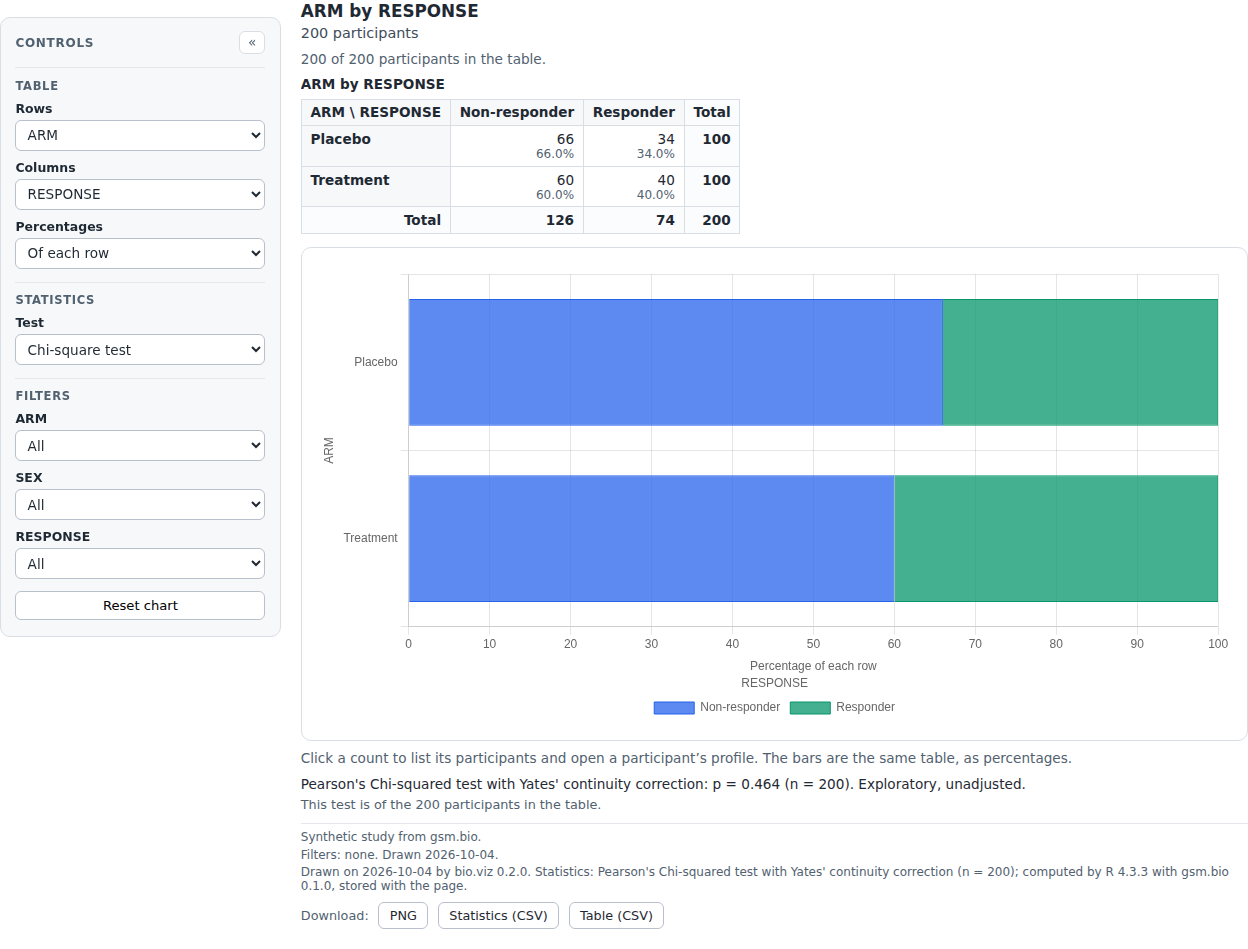Open the RESPONSE filter dropdown
The width and height of the screenshot is (1248, 949).
coord(140,564)
